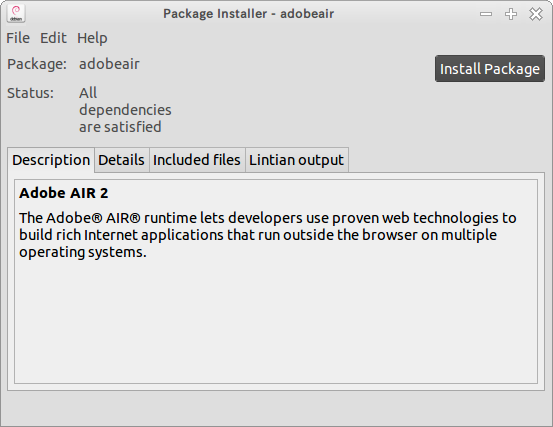Switch to the Details tab
The width and height of the screenshot is (553, 427).
[121, 160]
